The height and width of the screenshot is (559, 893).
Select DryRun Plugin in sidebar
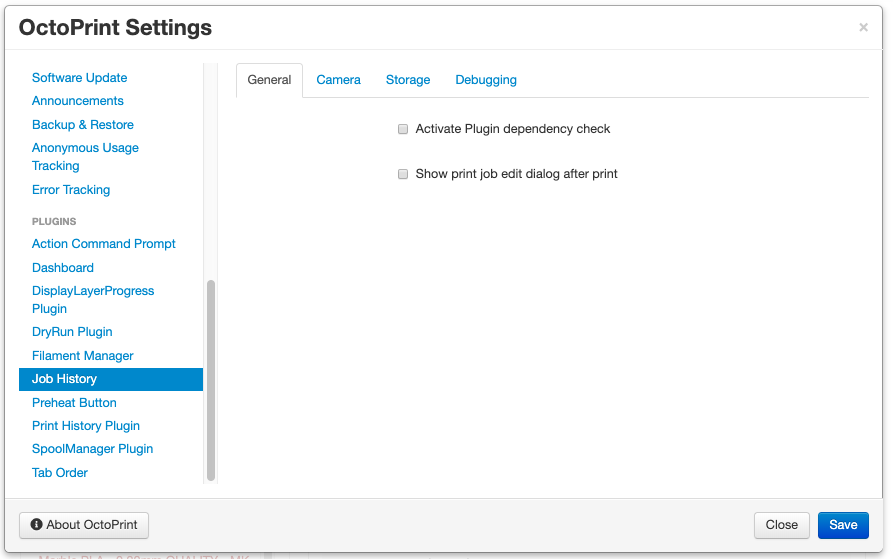pos(72,332)
